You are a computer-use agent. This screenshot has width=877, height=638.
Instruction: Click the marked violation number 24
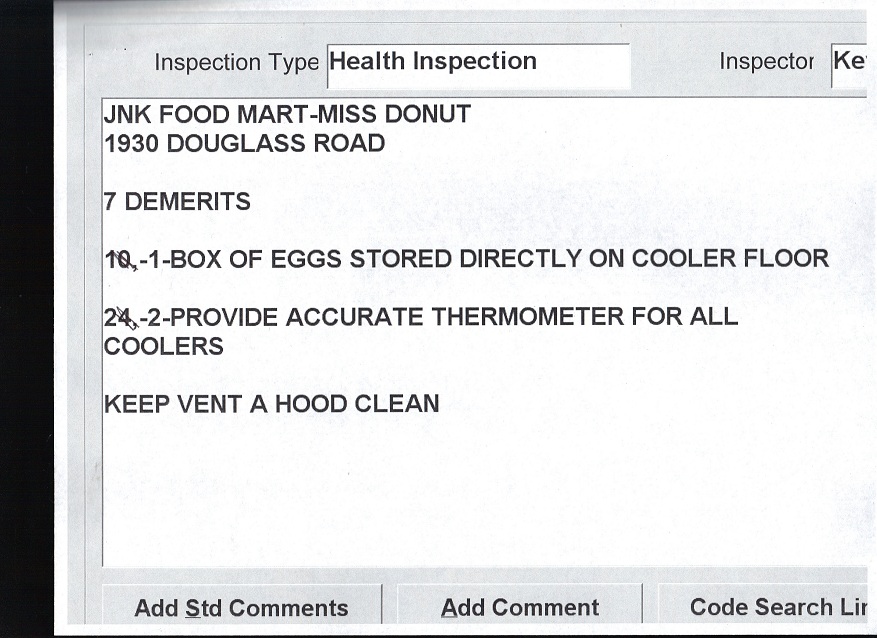(119, 318)
